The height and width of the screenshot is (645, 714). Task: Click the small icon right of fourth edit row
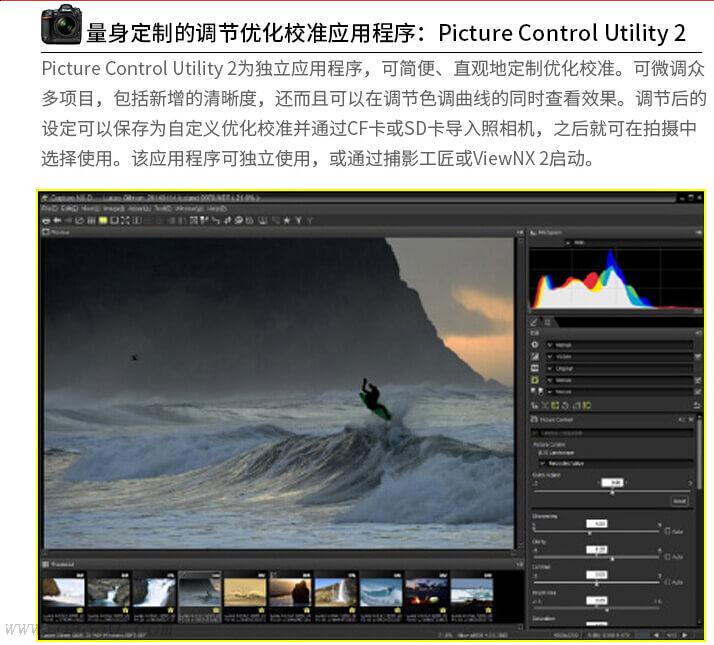coord(698,380)
